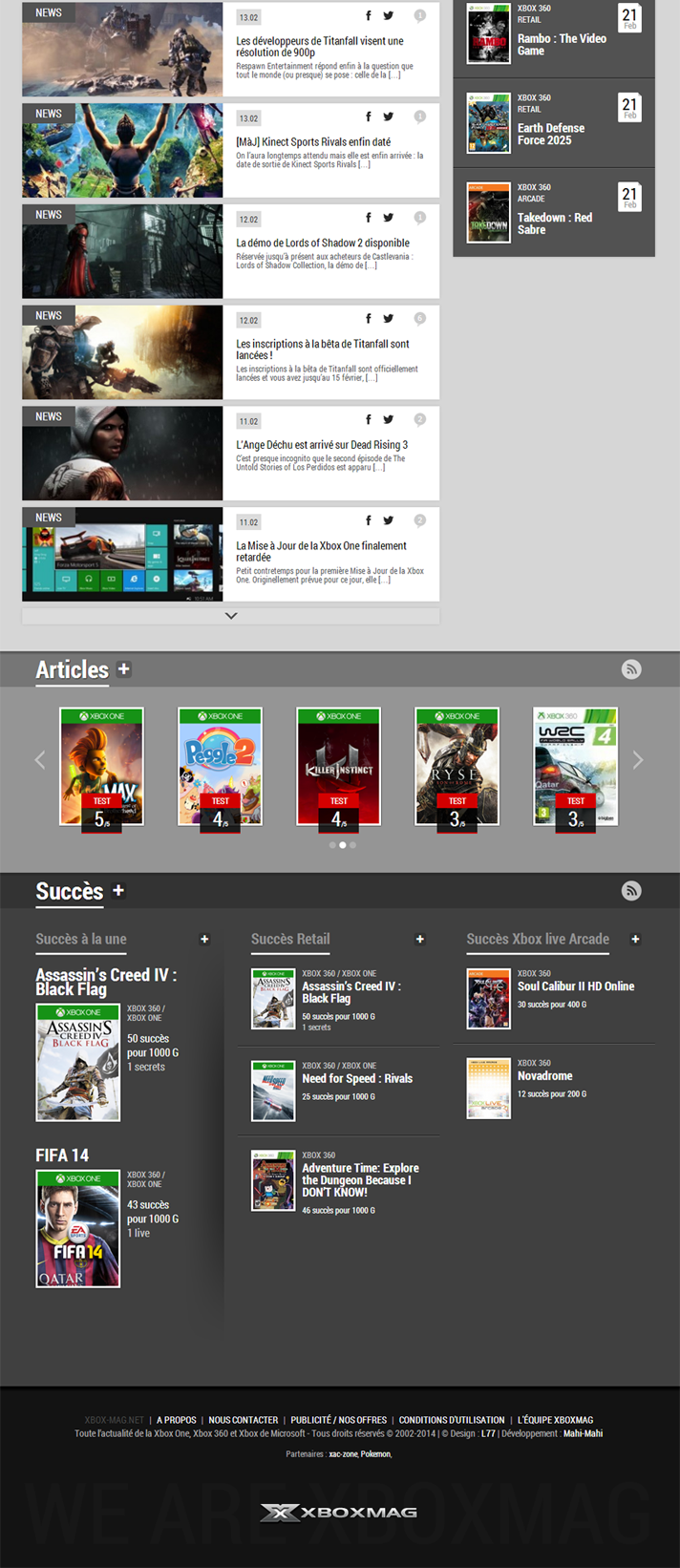The image size is (680, 1568).
Task: Open Need for Speed : Rivals achievements
Action: click(357, 1078)
